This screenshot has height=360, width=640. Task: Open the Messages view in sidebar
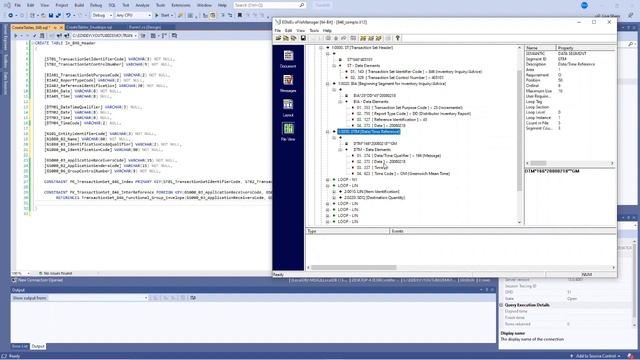point(288,83)
